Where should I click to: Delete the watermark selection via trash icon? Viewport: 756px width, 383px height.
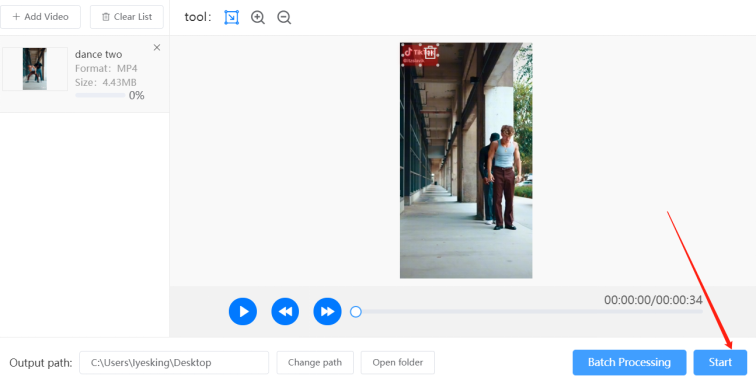click(x=430, y=53)
